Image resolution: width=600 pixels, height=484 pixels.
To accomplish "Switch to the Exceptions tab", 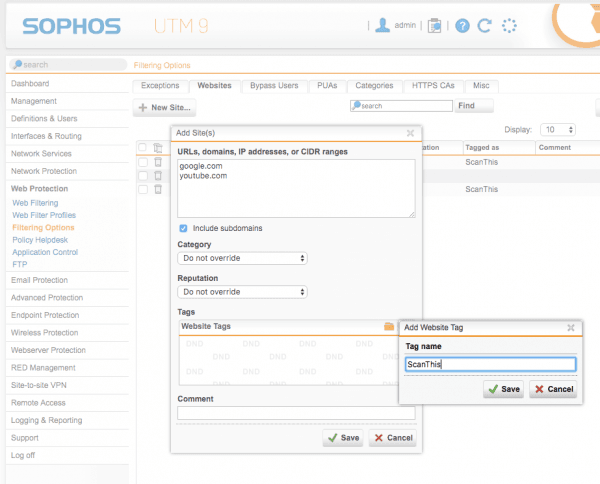I will pyautogui.click(x=160, y=86).
